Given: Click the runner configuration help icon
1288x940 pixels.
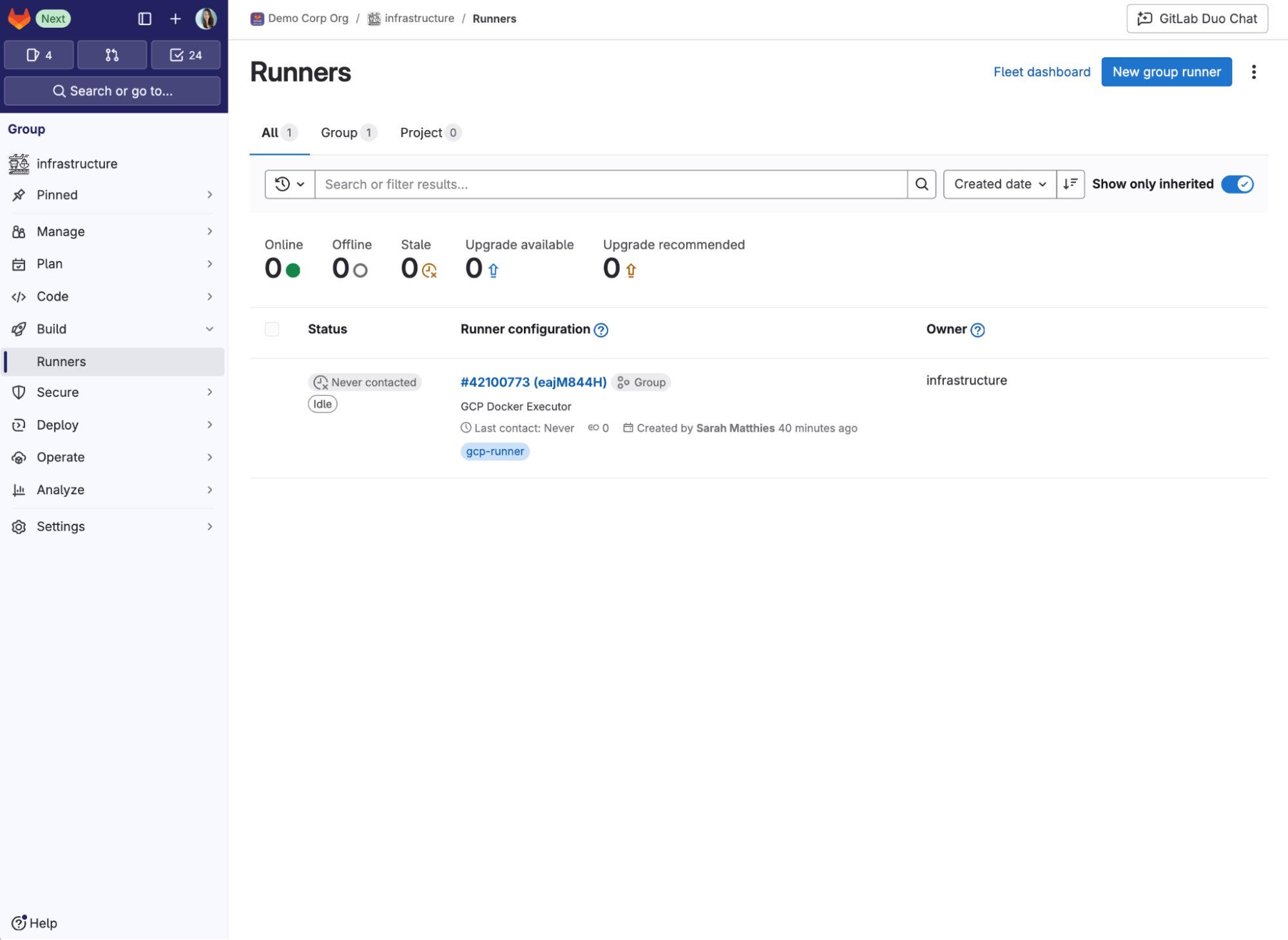Looking at the screenshot, I should (x=601, y=329).
